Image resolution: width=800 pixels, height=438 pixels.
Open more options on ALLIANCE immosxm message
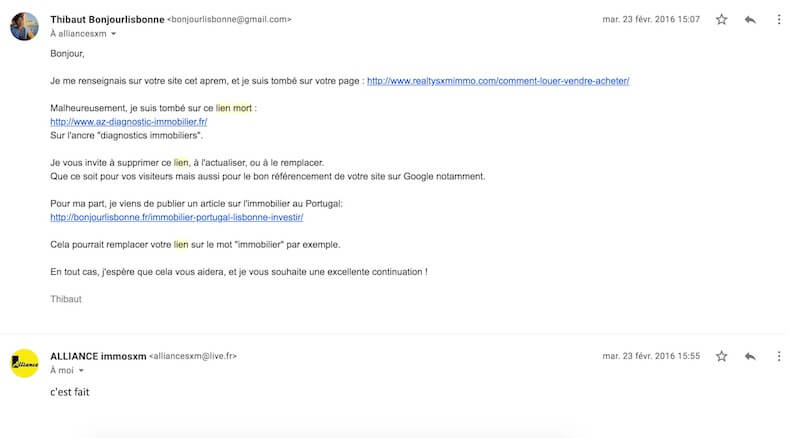tap(777, 356)
